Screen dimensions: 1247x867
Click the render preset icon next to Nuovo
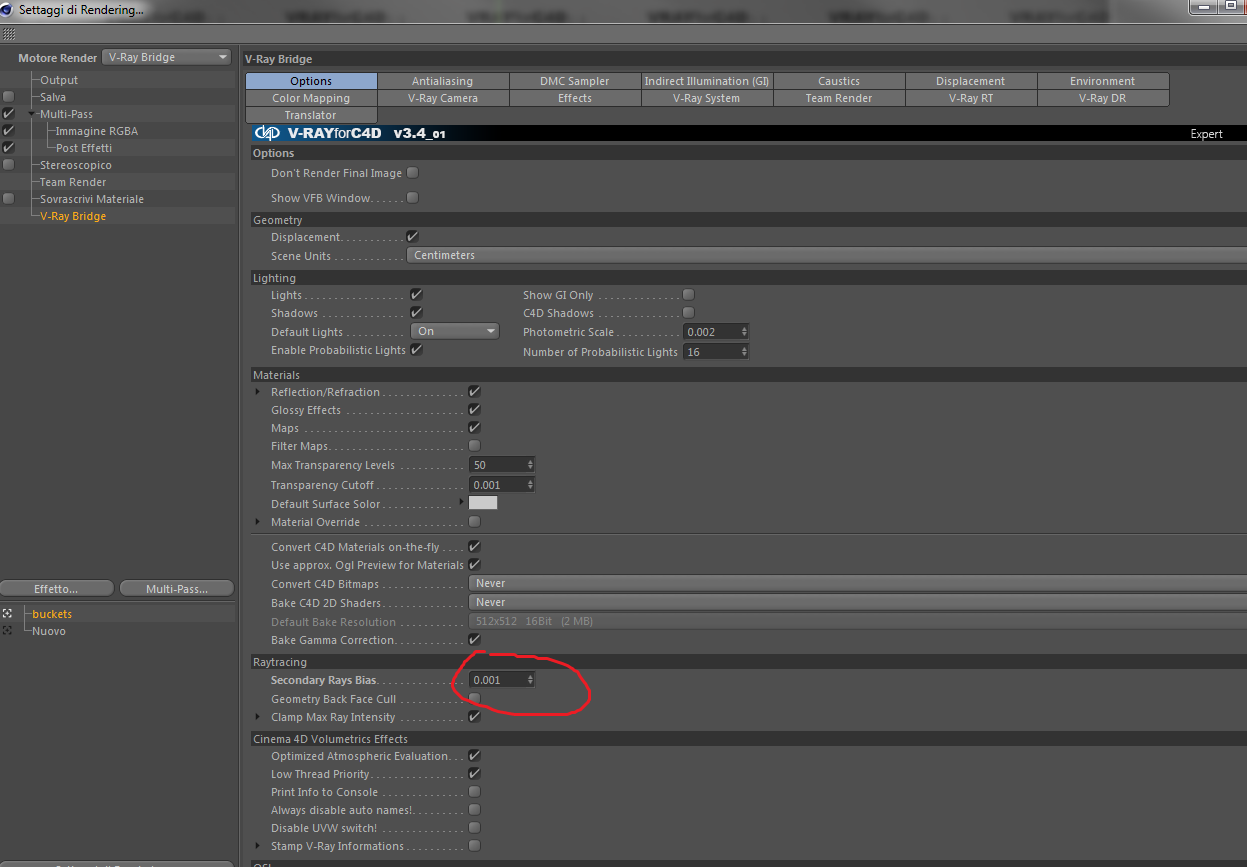tap(8, 631)
